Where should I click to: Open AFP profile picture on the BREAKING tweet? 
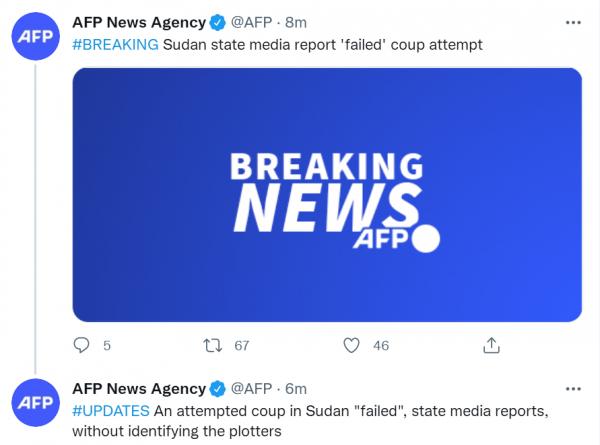point(36,37)
